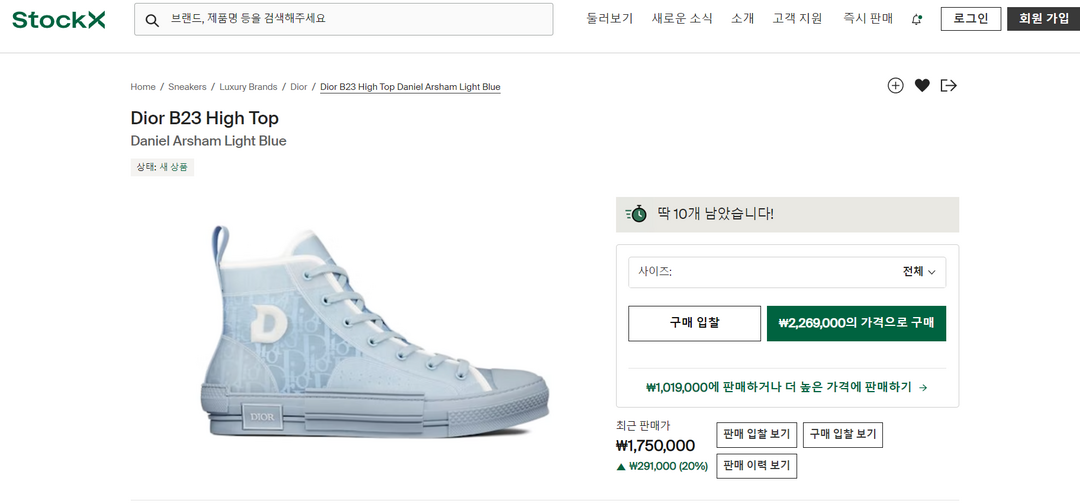Open 판매 이력 보기 sales history
Viewport: 1080px width, 504px height.
pyautogui.click(x=756, y=465)
